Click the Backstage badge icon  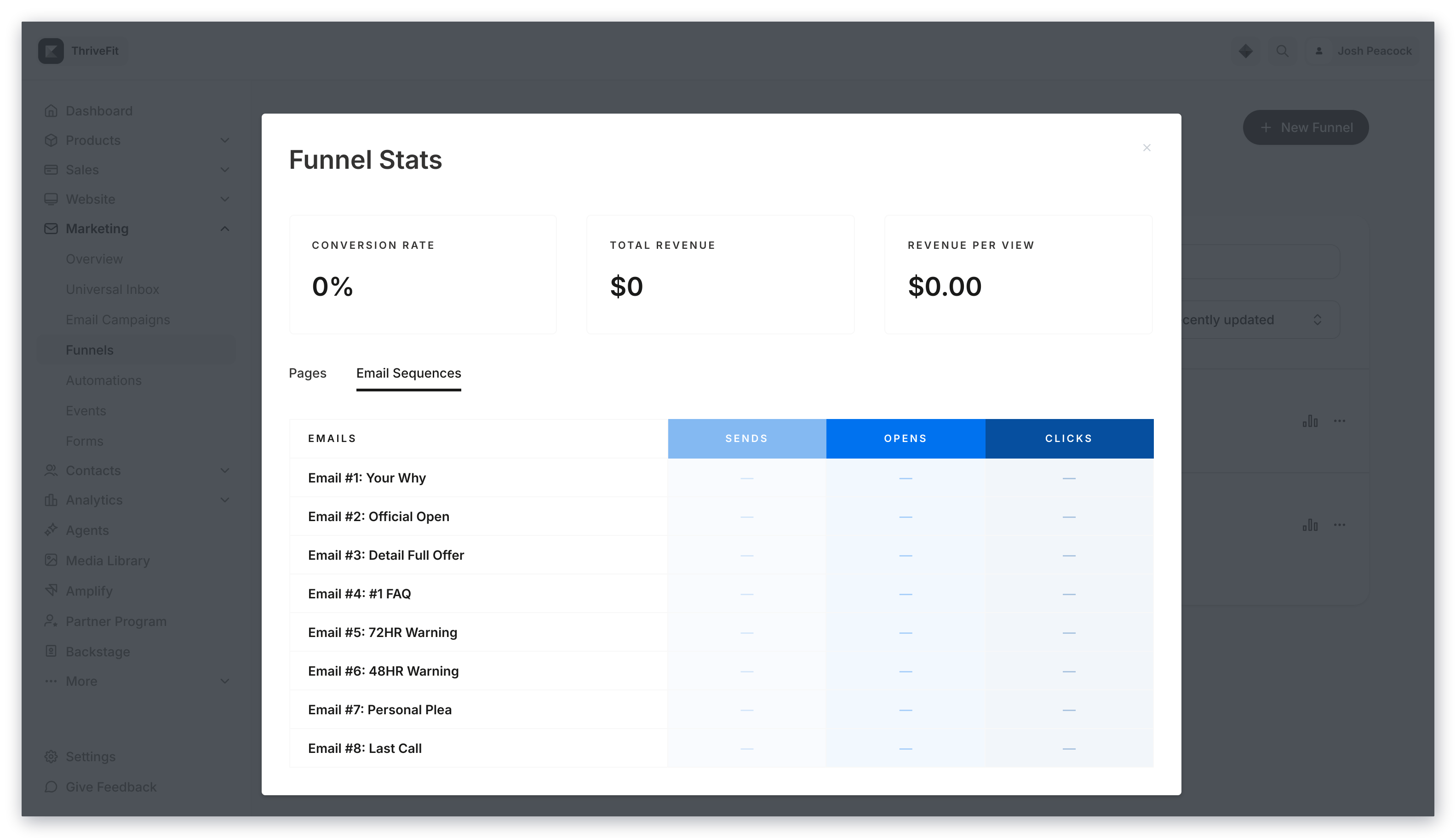(51, 652)
